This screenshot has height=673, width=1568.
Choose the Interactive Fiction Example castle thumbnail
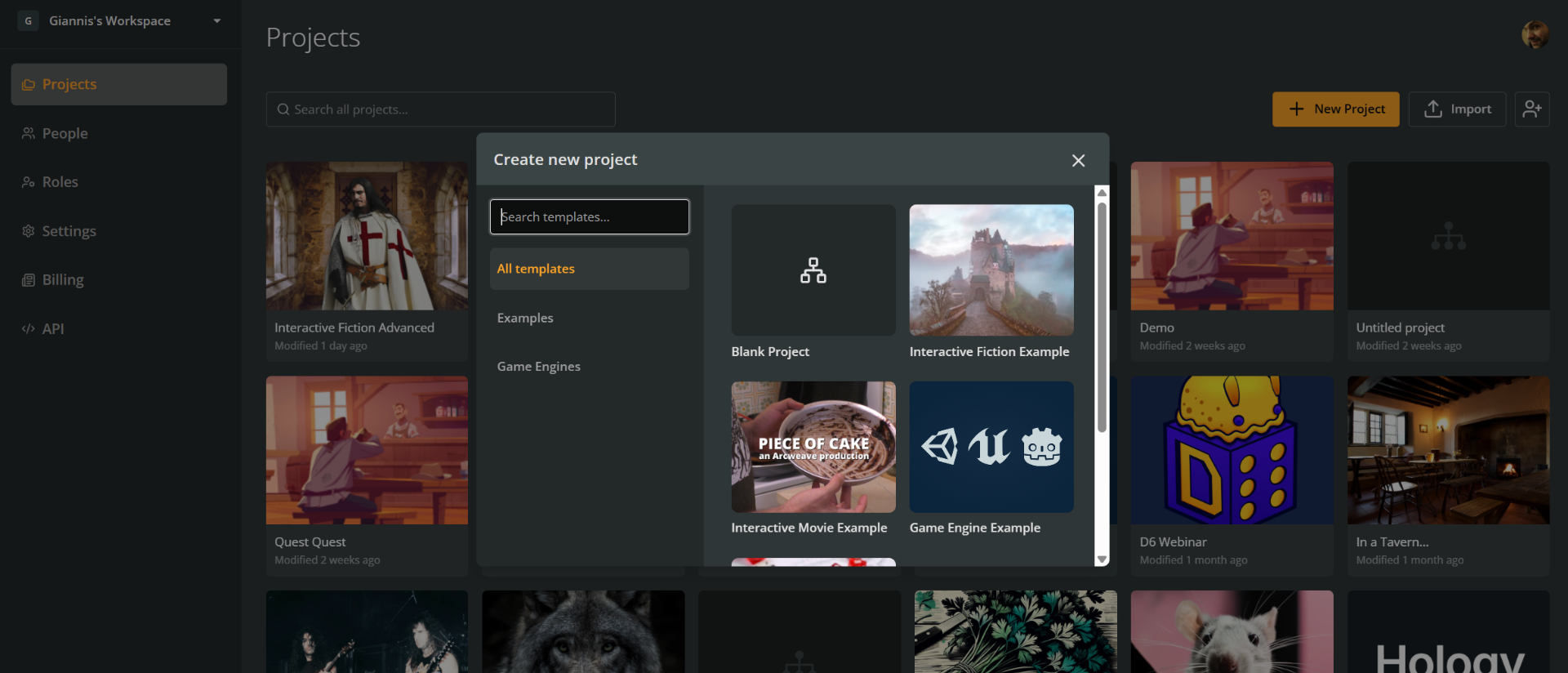(991, 270)
